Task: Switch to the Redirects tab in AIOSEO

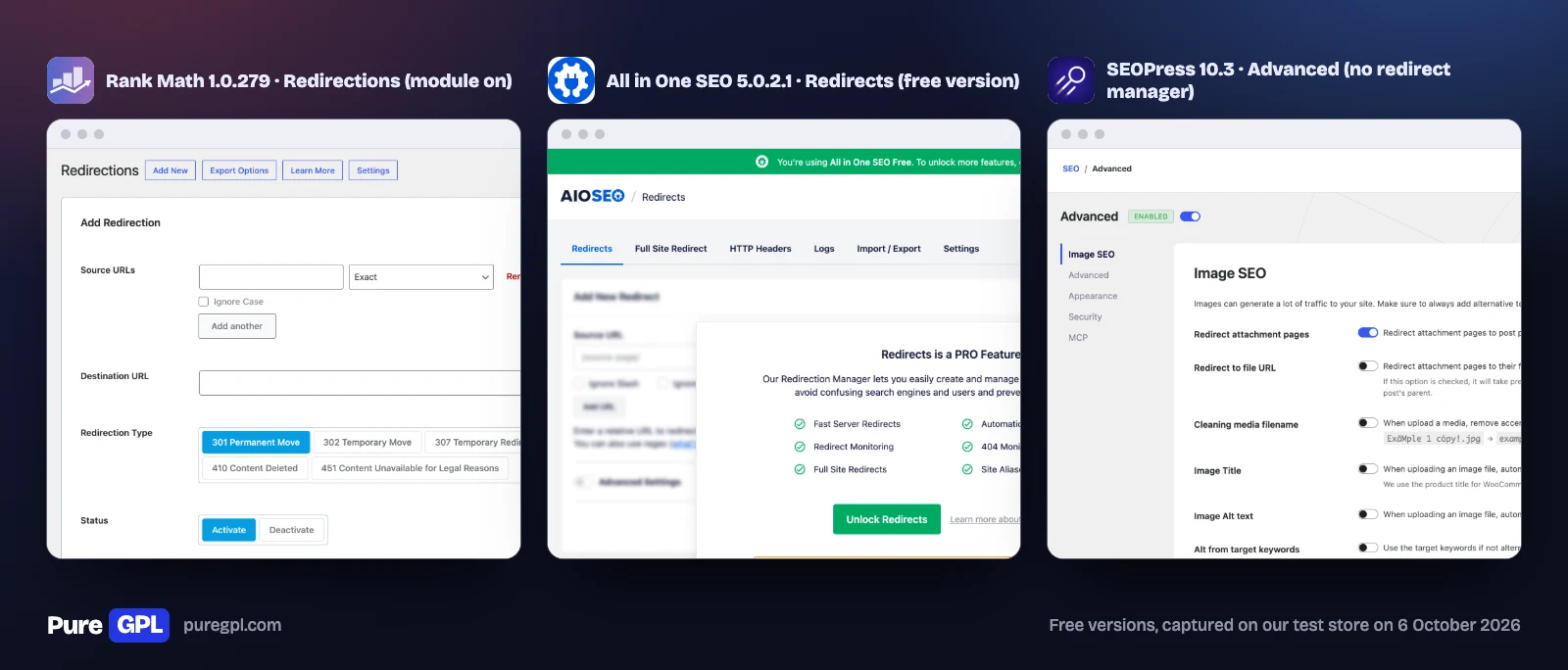Action: [592, 249]
